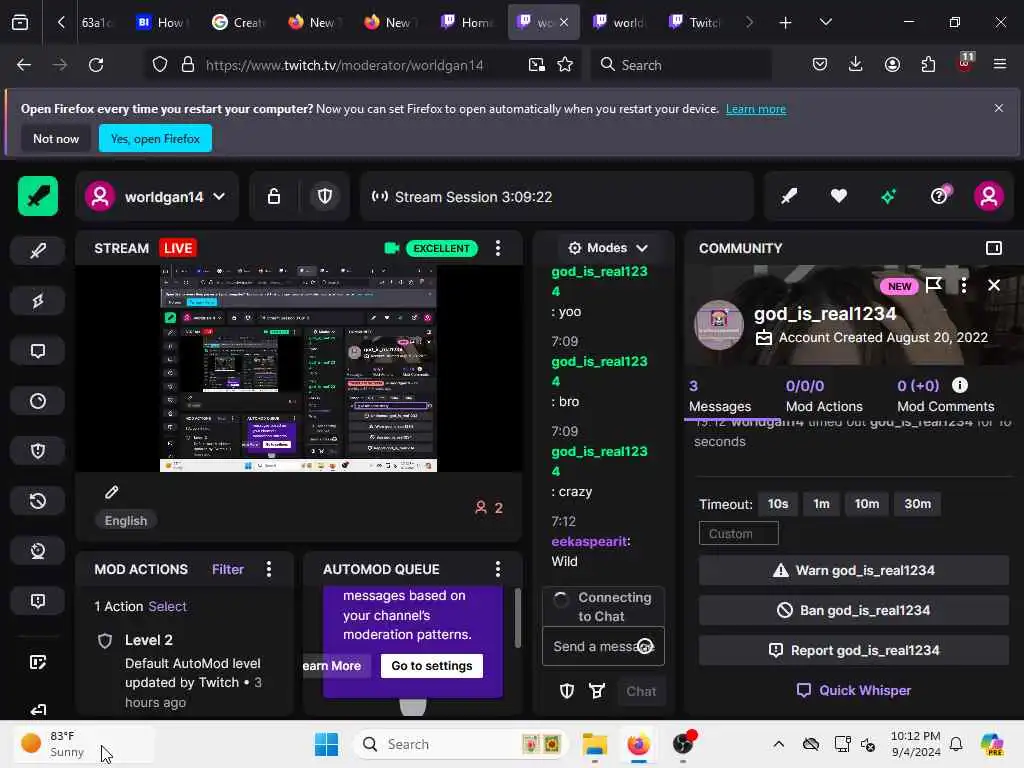Select the 30m timeout option

[x=918, y=504]
